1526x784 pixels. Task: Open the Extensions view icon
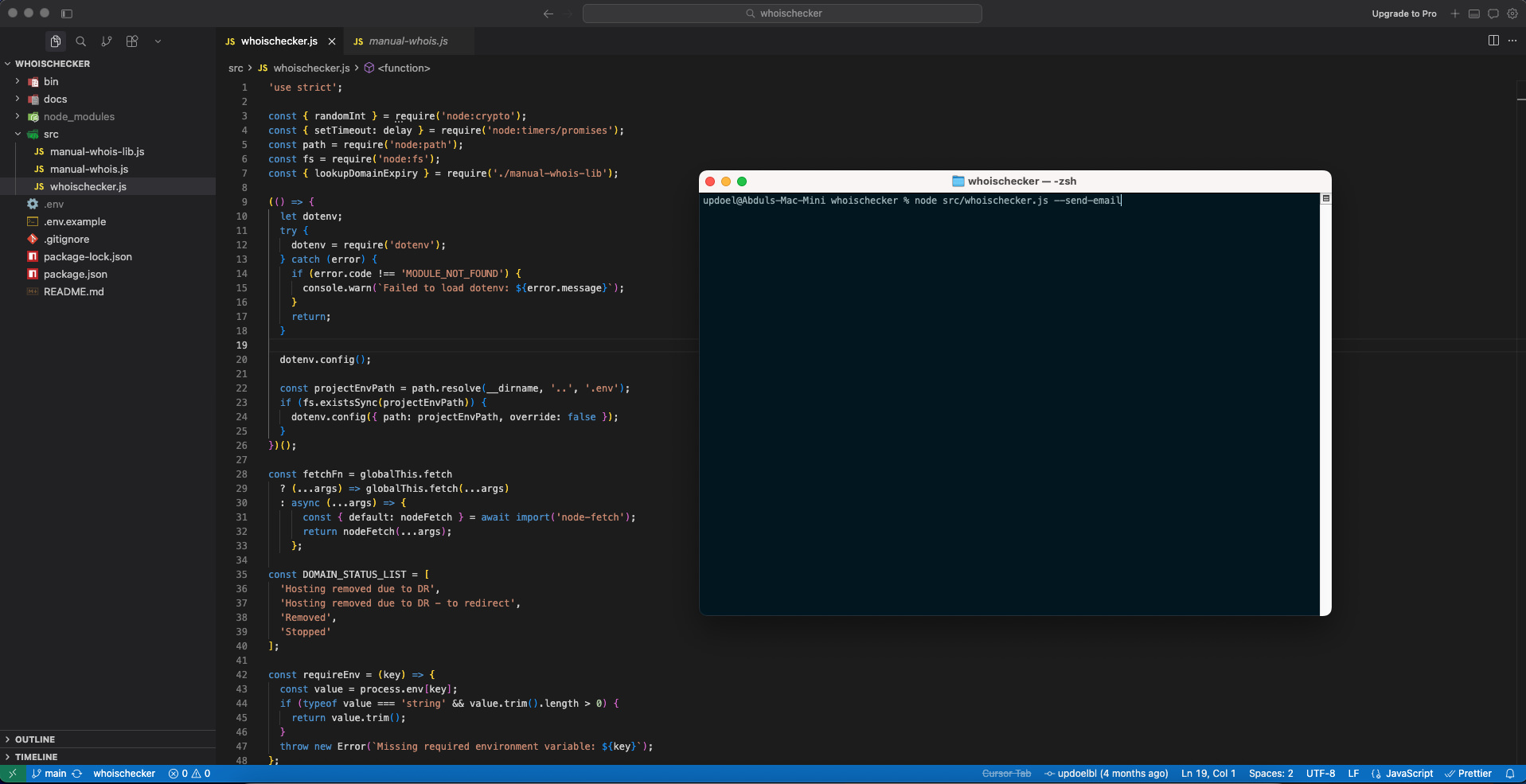point(132,41)
